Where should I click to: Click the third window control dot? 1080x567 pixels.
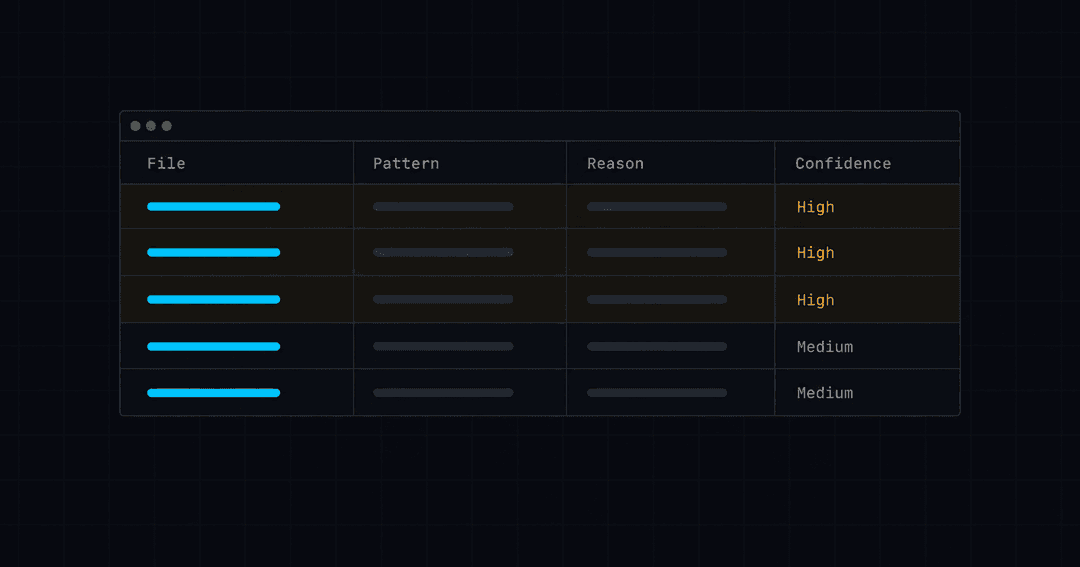[167, 126]
